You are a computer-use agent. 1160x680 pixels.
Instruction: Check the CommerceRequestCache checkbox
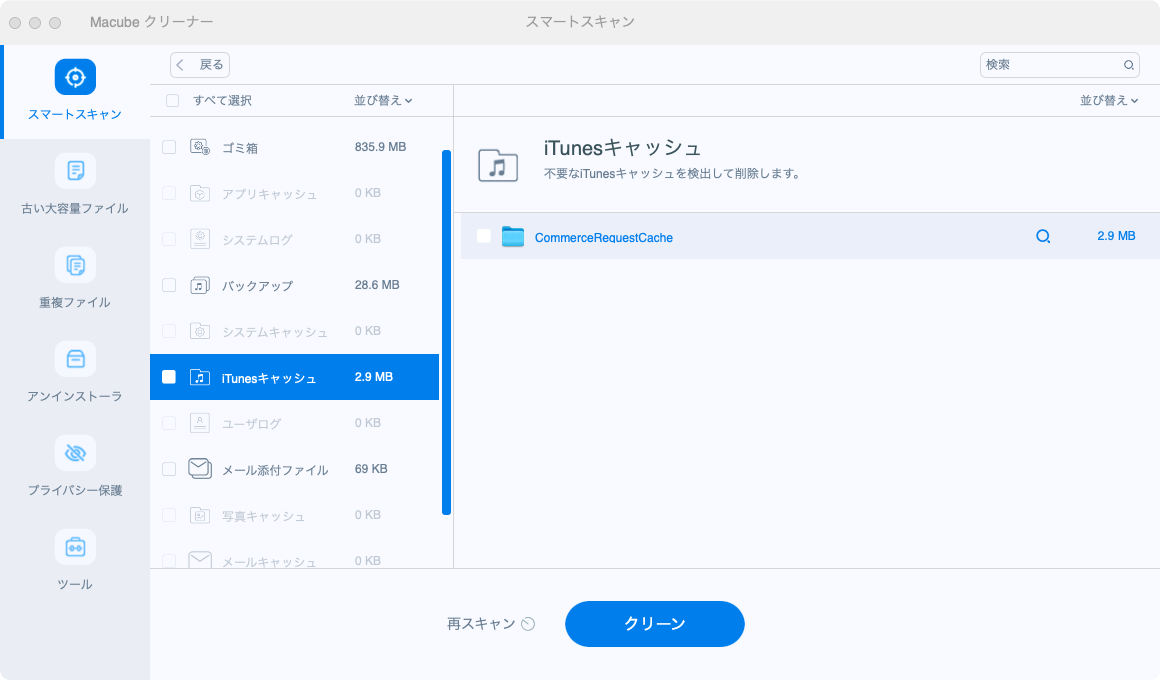click(484, 236)
